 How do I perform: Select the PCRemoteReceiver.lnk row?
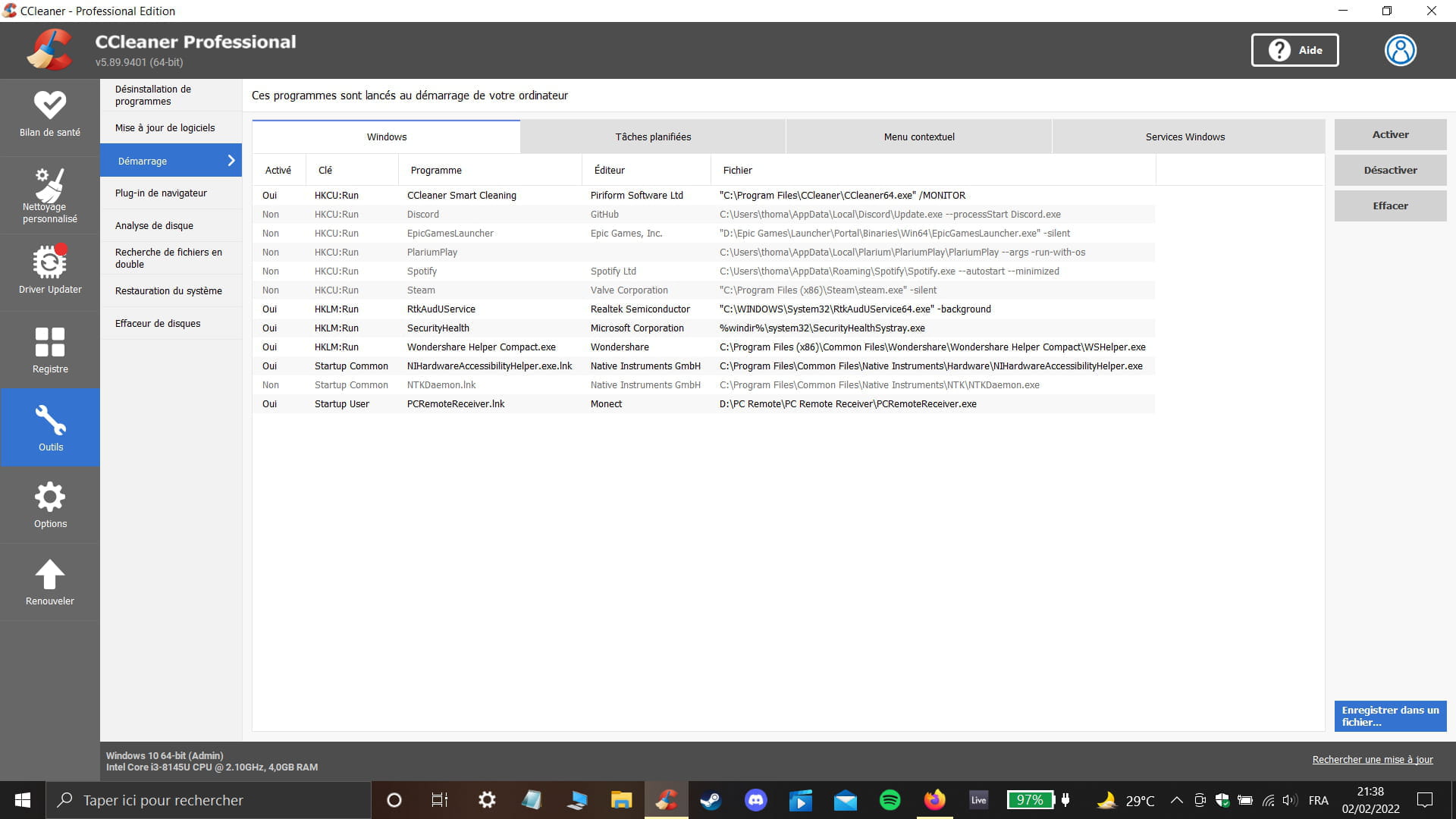click(704, 403)
